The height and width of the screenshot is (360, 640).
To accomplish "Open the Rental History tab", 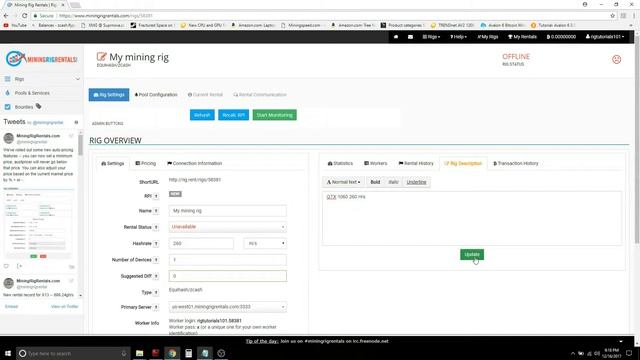I will [x=416, y=163].
